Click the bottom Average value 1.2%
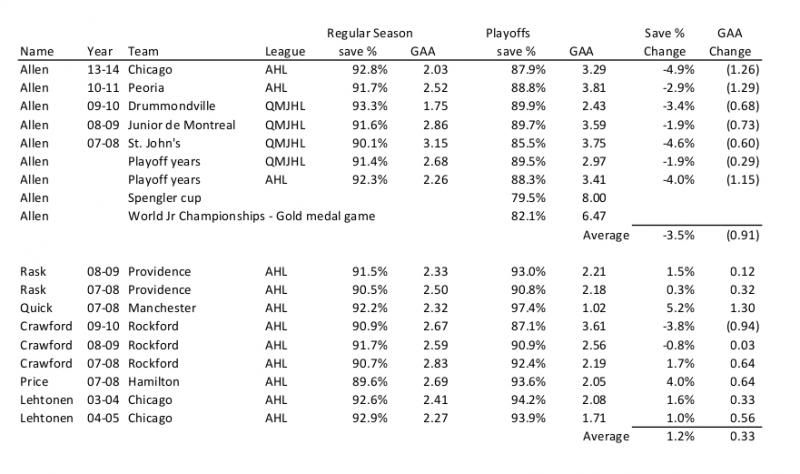 (680, 436)
